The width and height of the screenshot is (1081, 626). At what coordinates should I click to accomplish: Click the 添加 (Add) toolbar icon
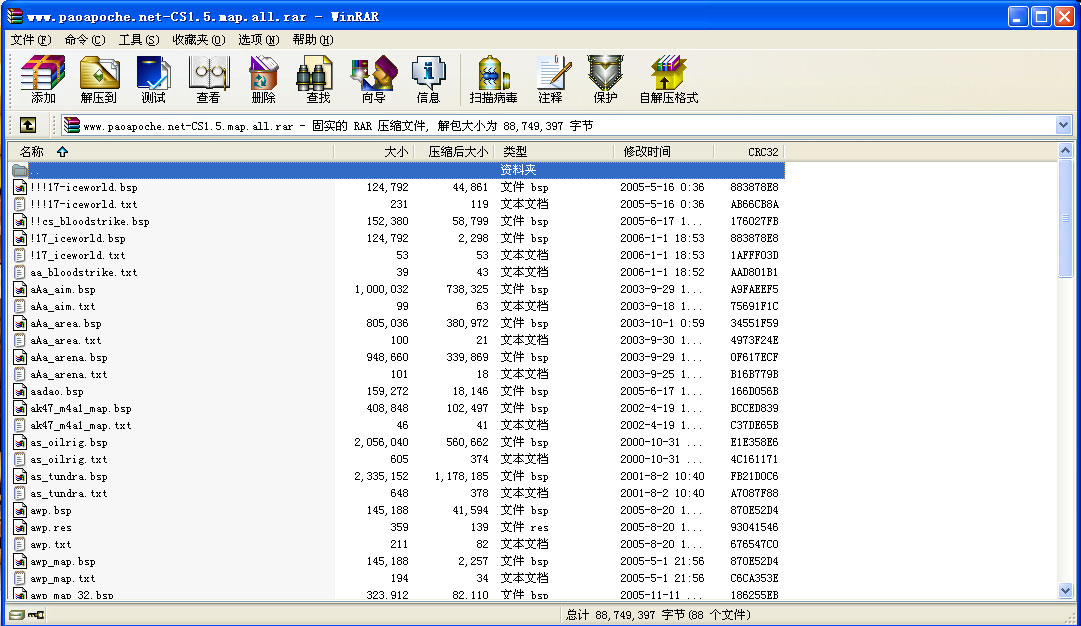coord(42,78)
